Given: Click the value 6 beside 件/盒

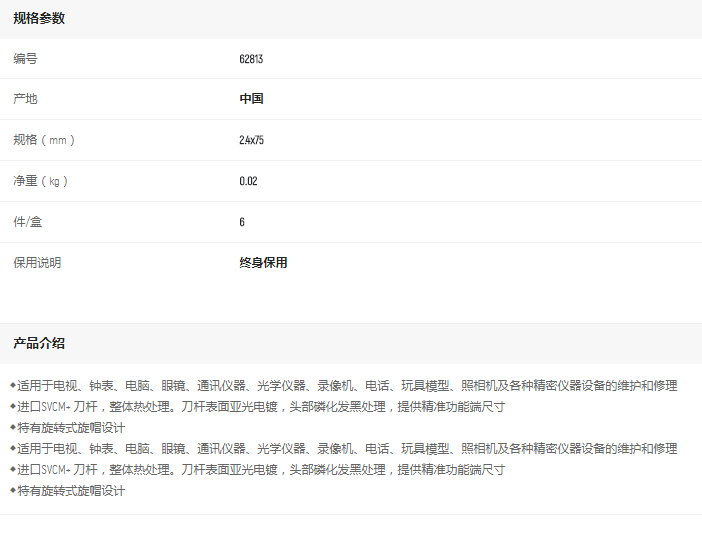Looking at the screenshot, I should 242,222.
